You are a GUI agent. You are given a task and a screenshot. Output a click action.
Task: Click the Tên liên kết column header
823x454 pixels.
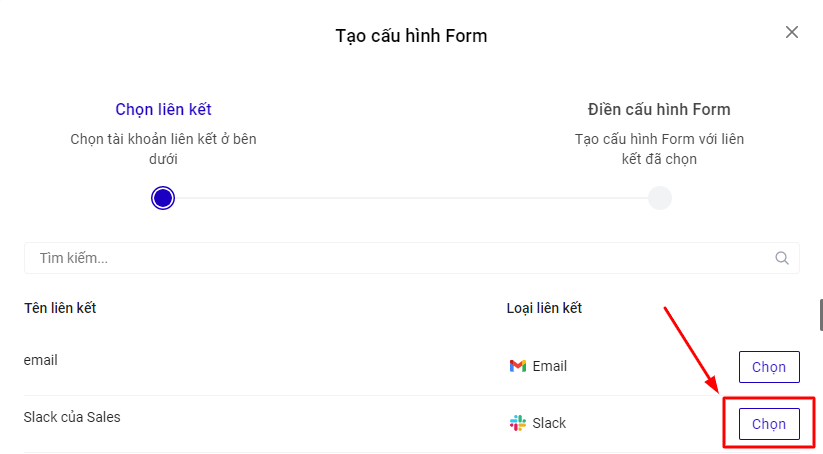60,308
